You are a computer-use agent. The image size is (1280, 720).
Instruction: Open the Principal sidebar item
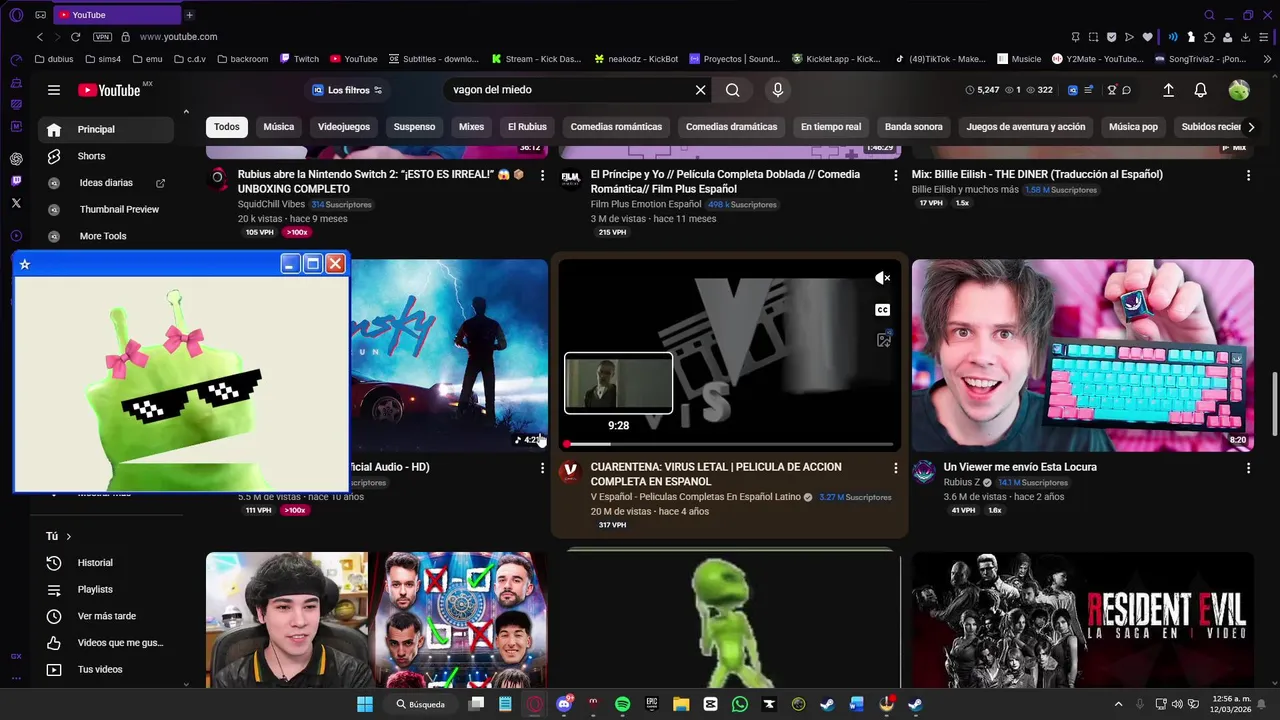click(x=106, y=129)
